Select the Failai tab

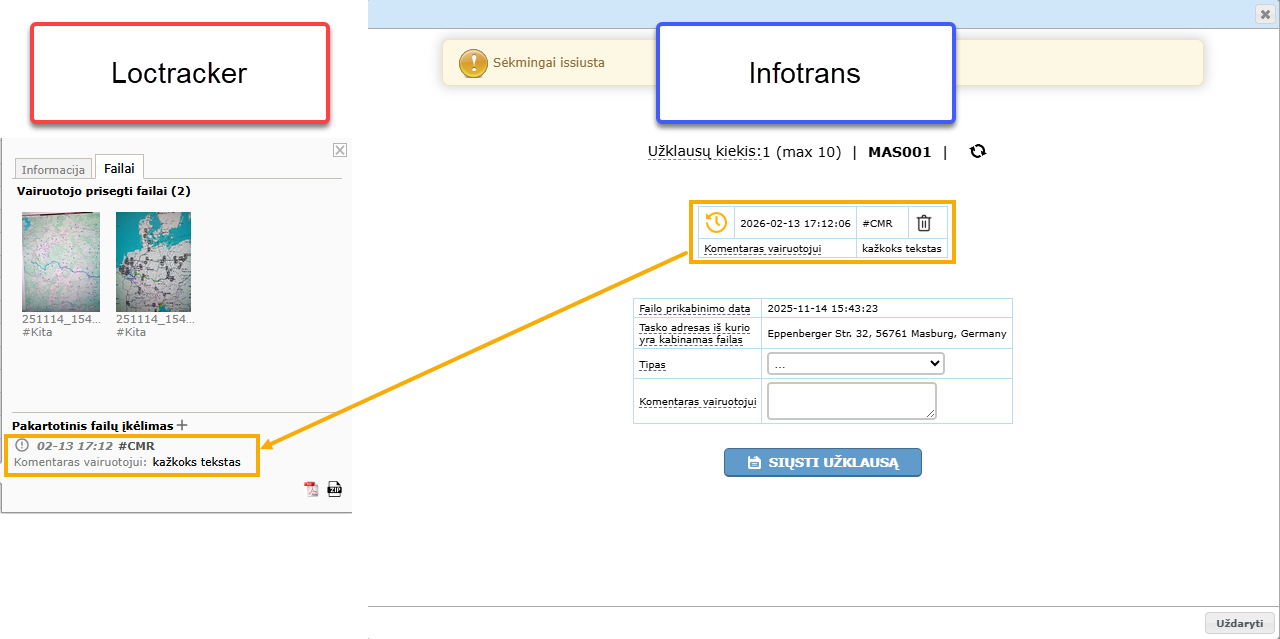[119, 168]
